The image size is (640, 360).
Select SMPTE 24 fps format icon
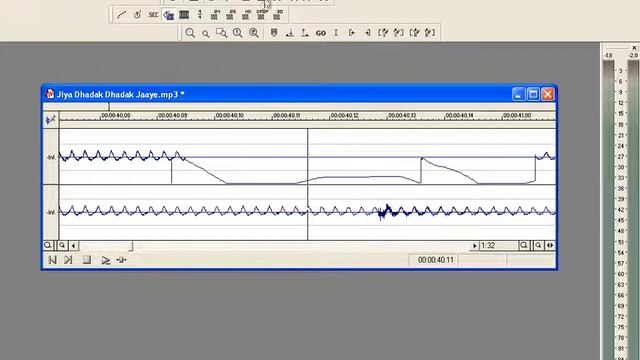tap(215, 15)
